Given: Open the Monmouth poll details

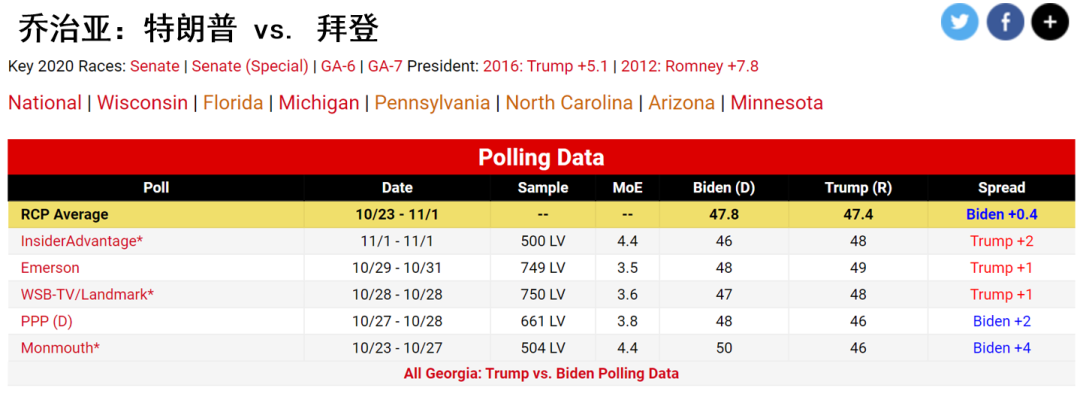Looking at the screenshot, I should point(61,347).
